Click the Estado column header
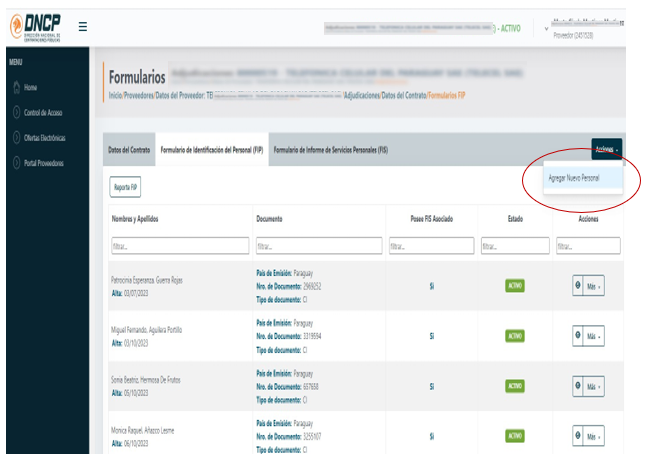 click(x=515, y=219)
